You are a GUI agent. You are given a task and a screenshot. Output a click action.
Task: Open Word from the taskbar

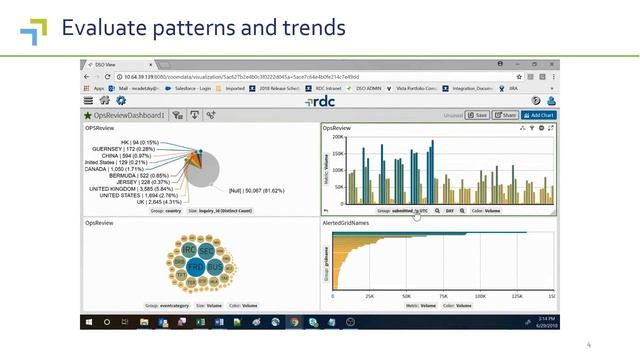point(219,322)
